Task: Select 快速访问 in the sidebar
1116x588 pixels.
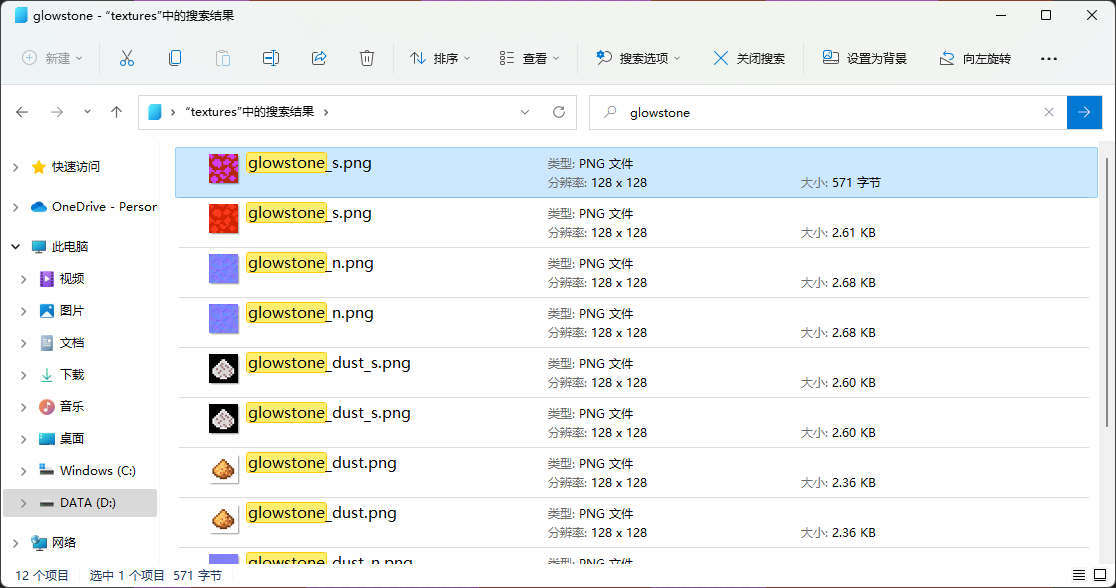Action: (x=75, y=167)
